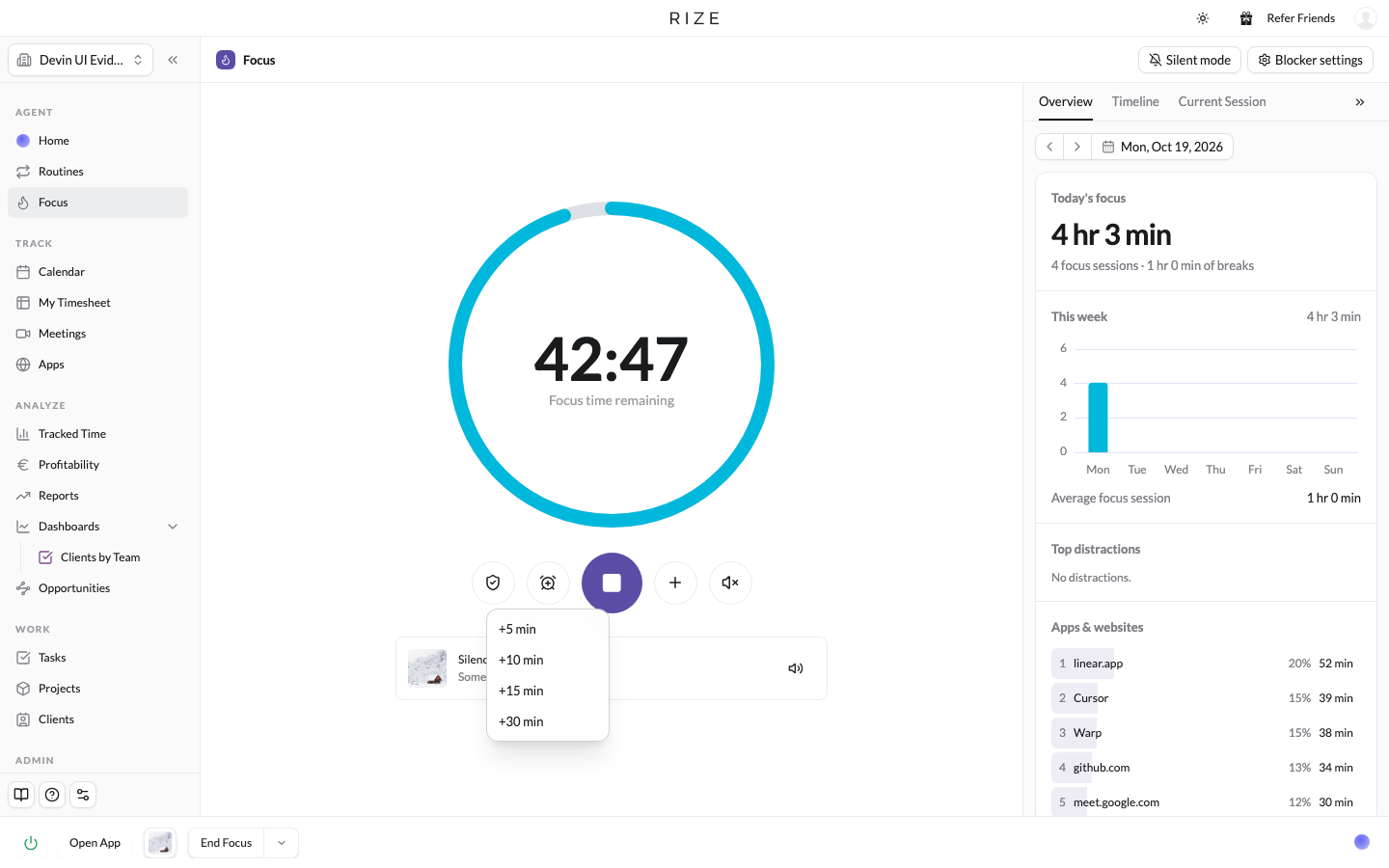Open Blocker settings
The width and height of the screenshot is (1389, 868).
tap(1310, 60)
